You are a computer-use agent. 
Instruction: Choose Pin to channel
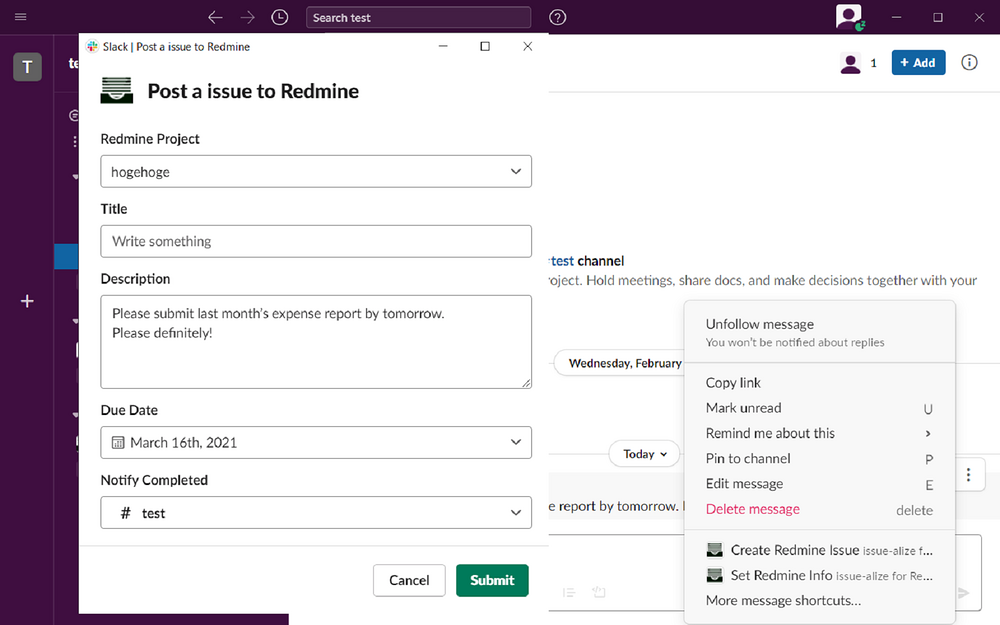820,459
